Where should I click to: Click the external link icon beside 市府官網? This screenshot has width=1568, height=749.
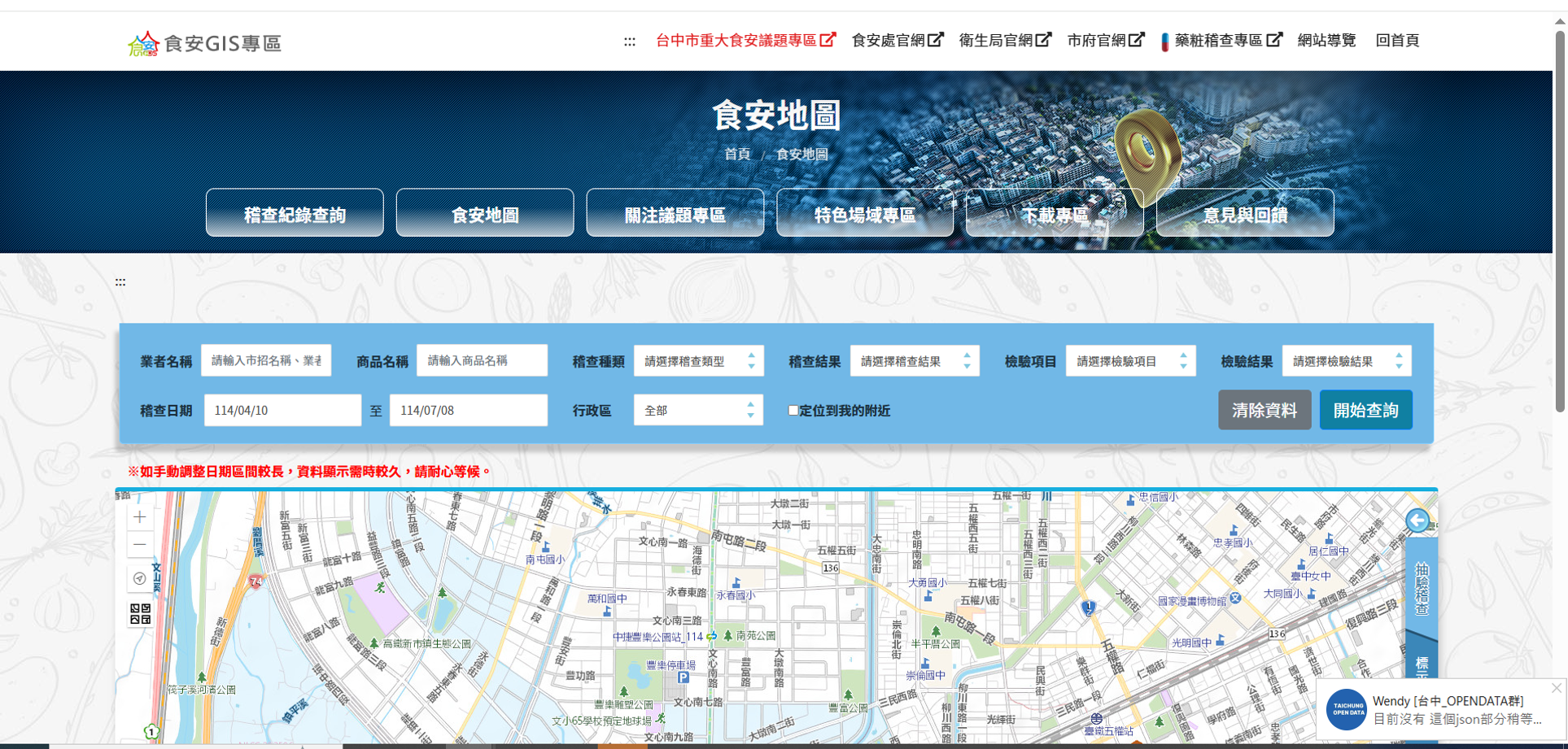[x=1138, y=39]
